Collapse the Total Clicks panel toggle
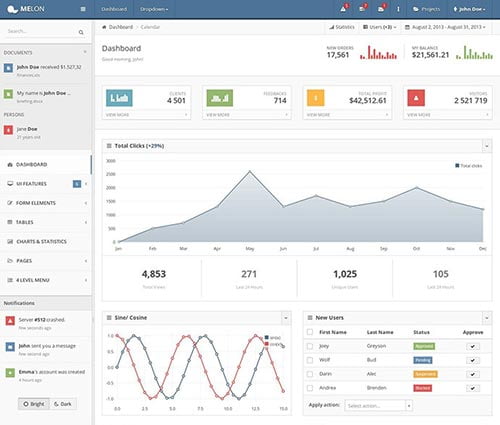 tap(487, 146)
